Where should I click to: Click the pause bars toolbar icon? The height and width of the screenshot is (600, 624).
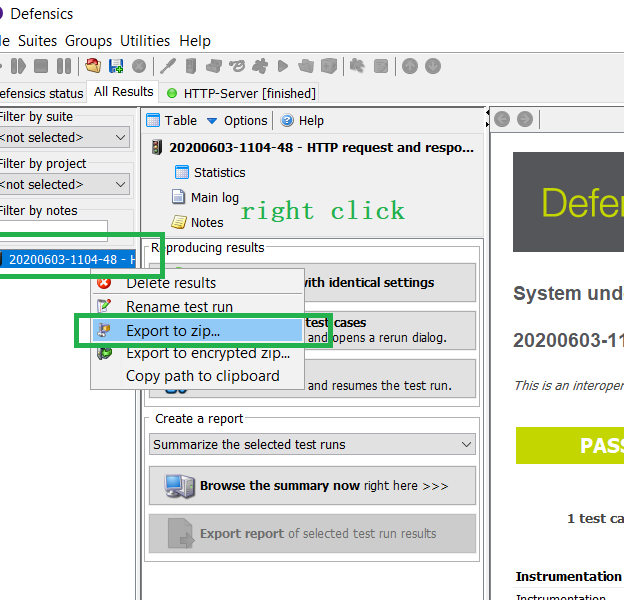click(x=64, y=66)
